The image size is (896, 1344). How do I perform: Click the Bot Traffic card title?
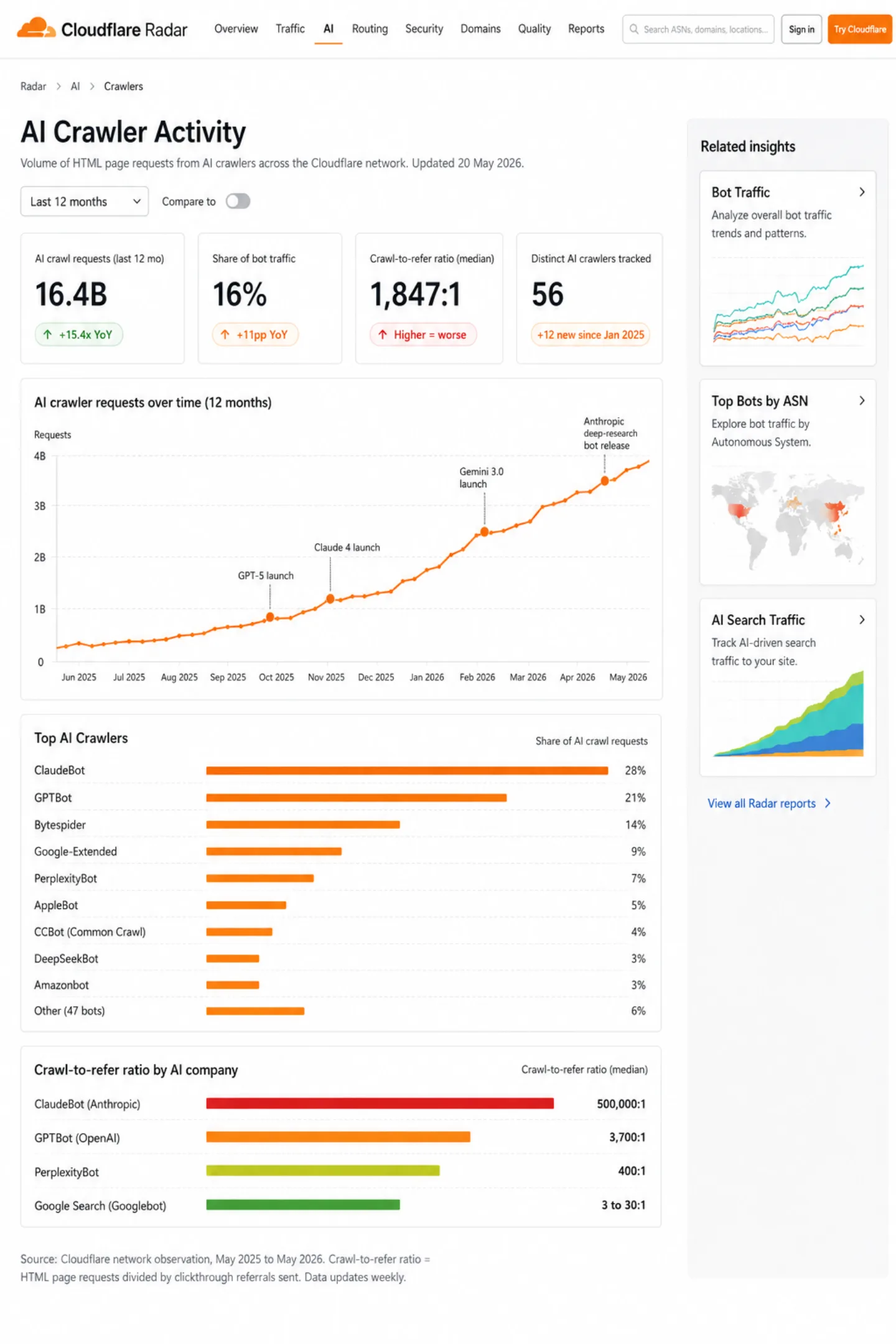coord(740,192)
